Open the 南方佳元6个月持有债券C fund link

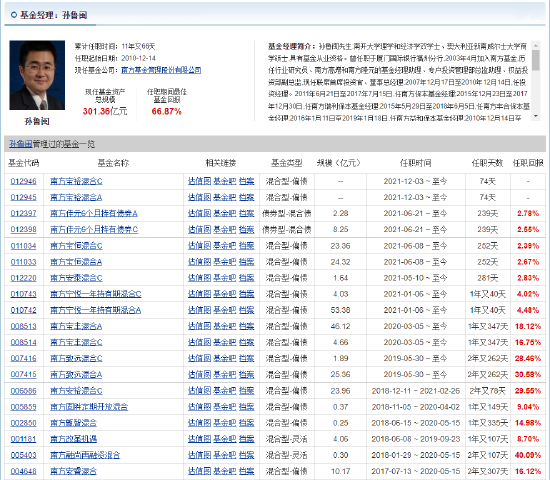point(94,229)
